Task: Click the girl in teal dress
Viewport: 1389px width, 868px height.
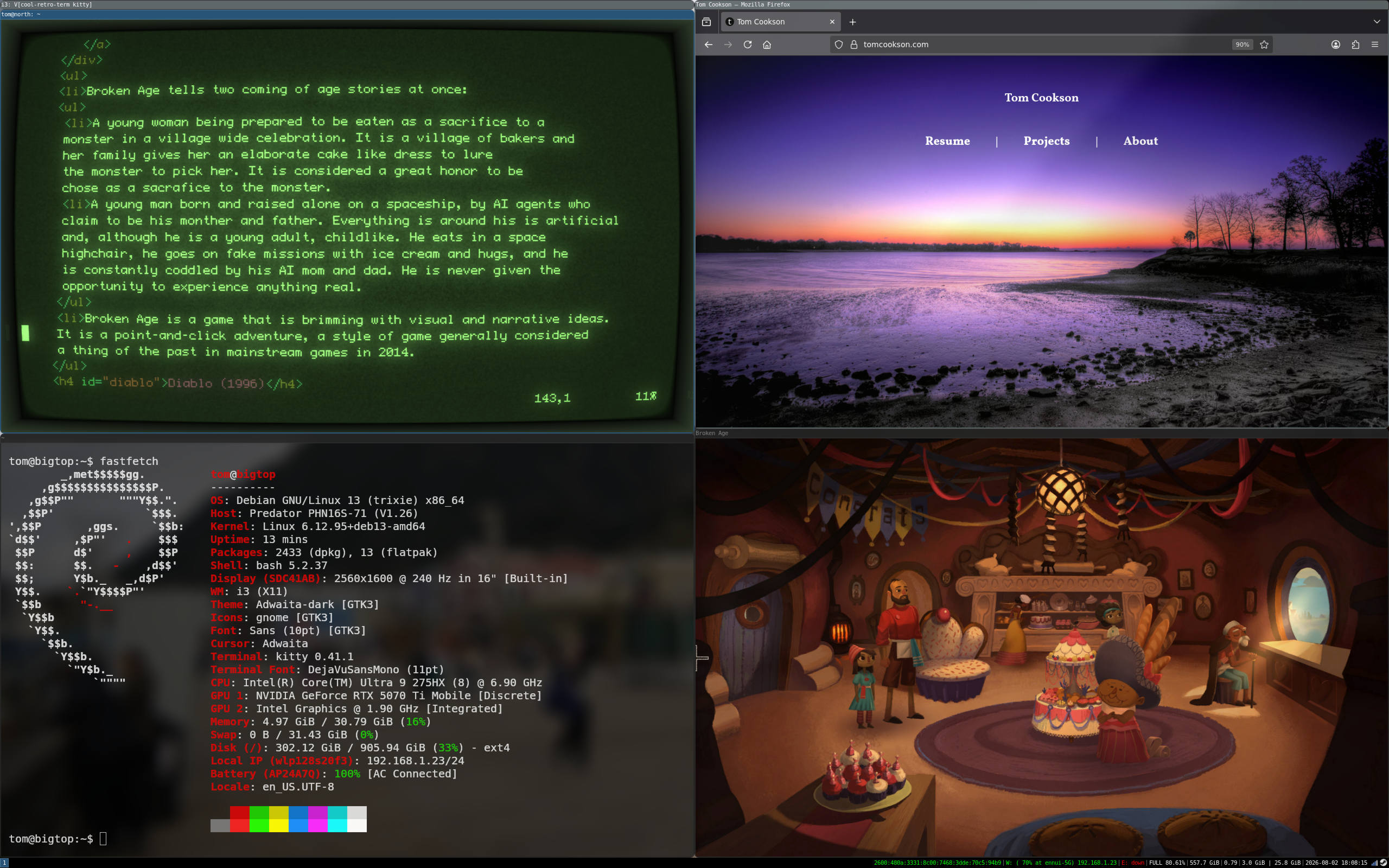Action: pos(863,686)
